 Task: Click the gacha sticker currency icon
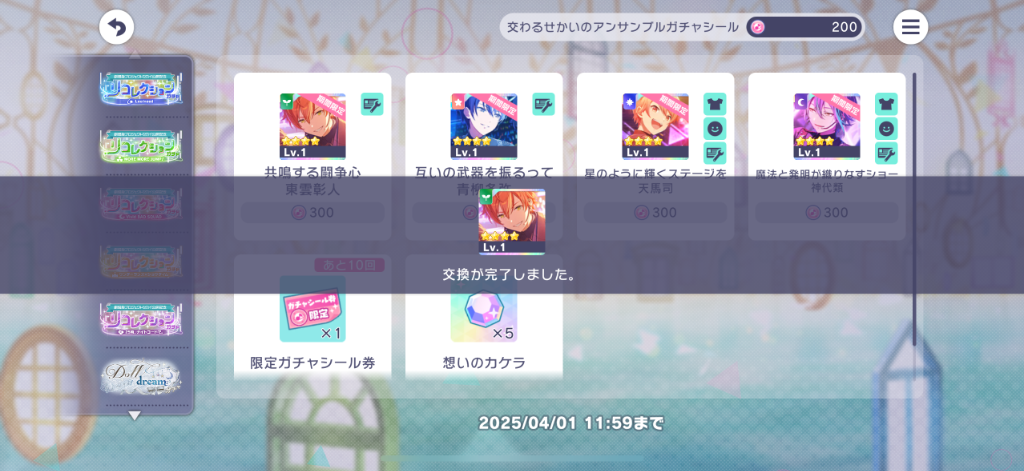[x=757, y=27]
